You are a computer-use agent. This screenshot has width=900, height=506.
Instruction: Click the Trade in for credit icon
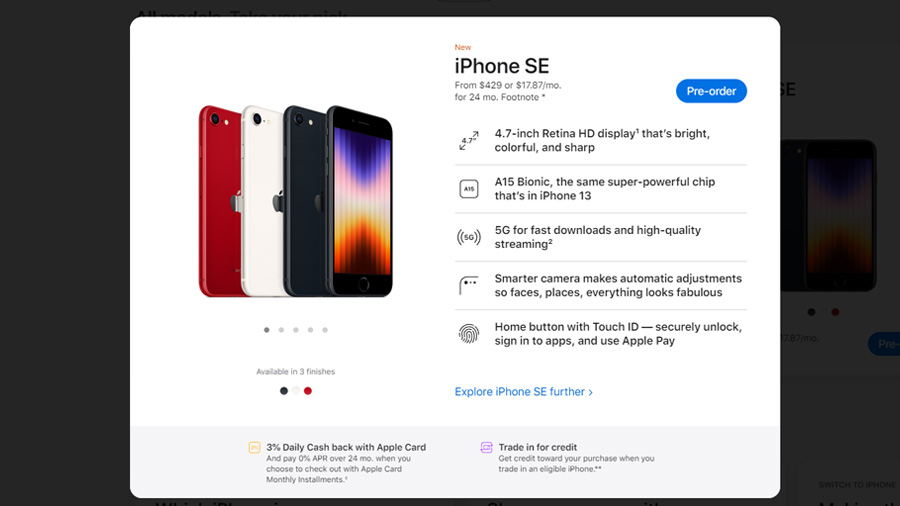tap(486, 447)
